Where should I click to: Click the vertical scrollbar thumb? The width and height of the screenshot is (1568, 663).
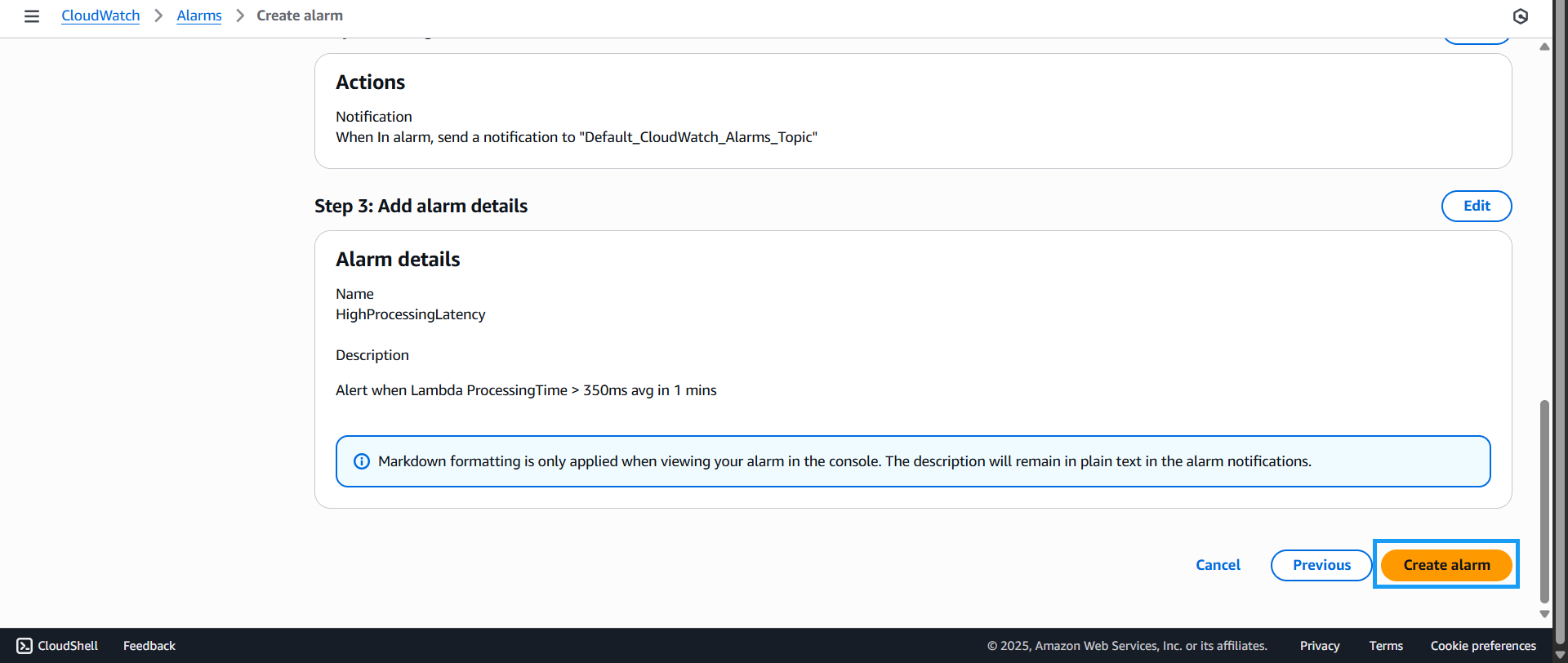coord(1543,498)
